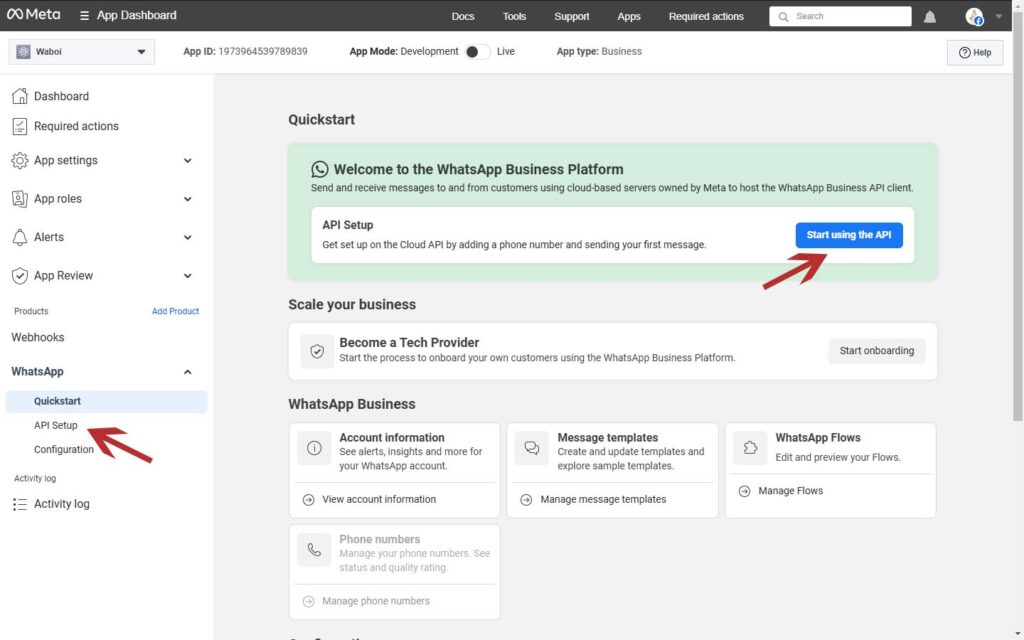Toggle App Mode from Development to Live
Image resolution: width=1024 pixels, height=640 pixels.
(477, 52)
